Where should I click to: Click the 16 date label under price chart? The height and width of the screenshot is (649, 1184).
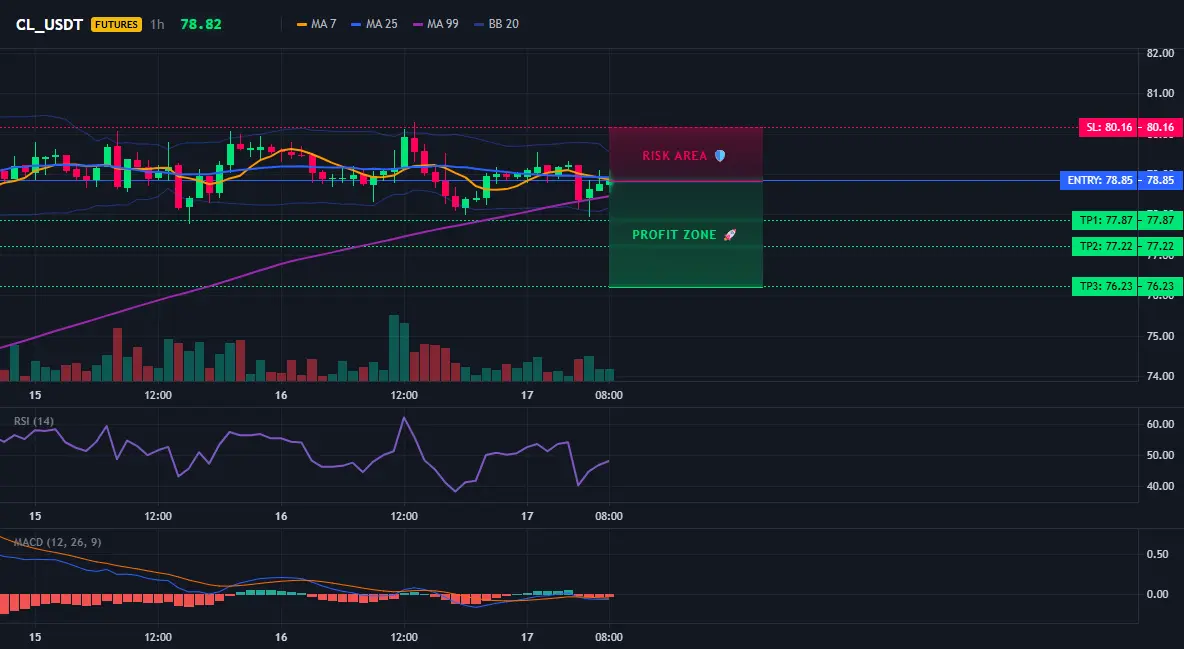(x=281, y=395)
